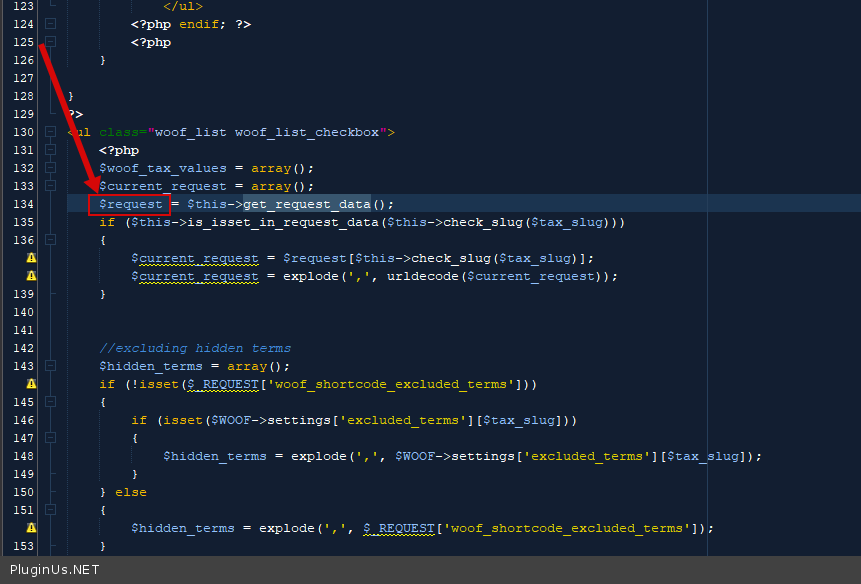
Task: Click the get_request_data method name
Action: 306,204
